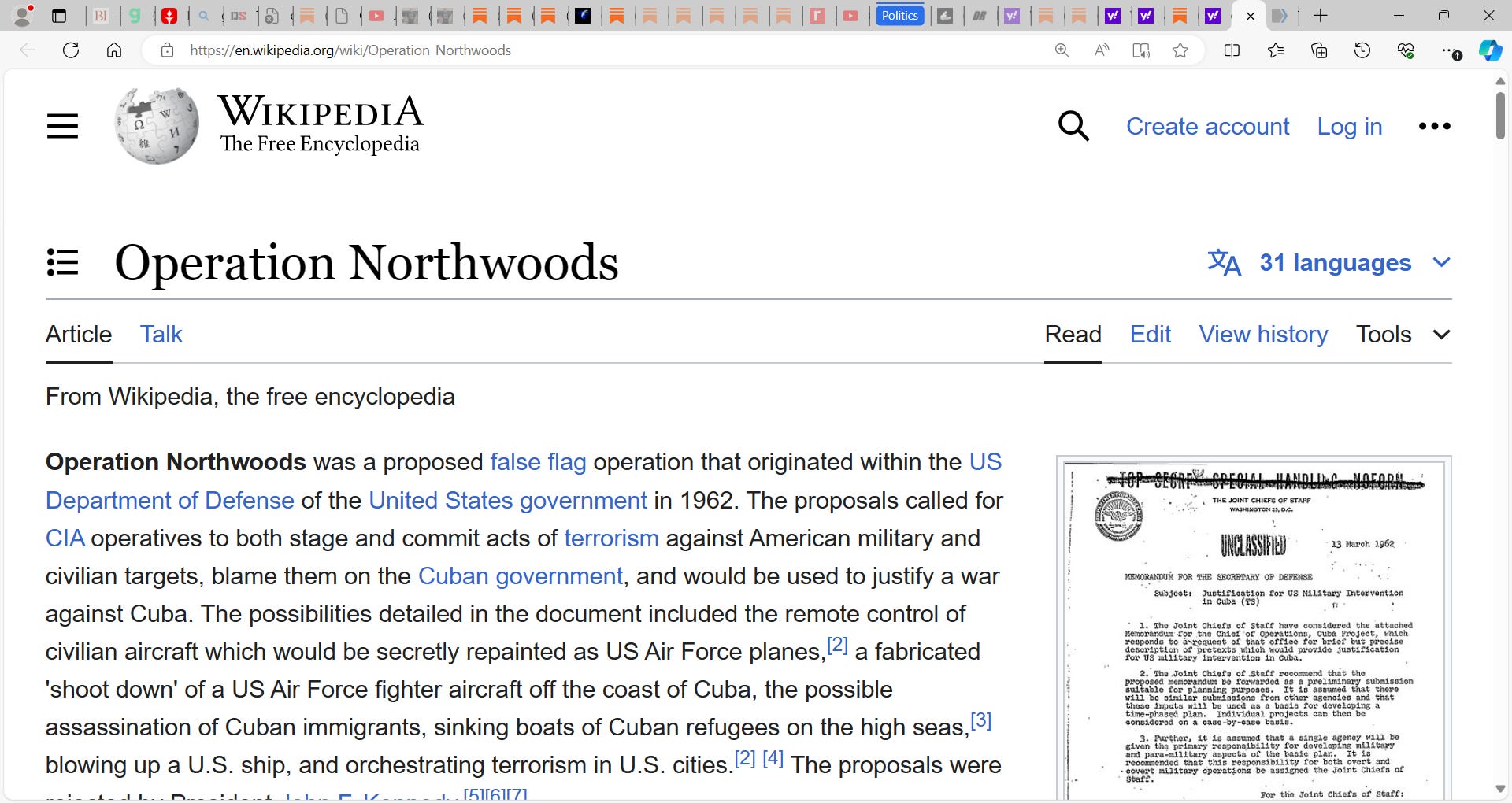Open the browser zoom control
Screen dimensions: 1512x803
[x=1062, y=50]
